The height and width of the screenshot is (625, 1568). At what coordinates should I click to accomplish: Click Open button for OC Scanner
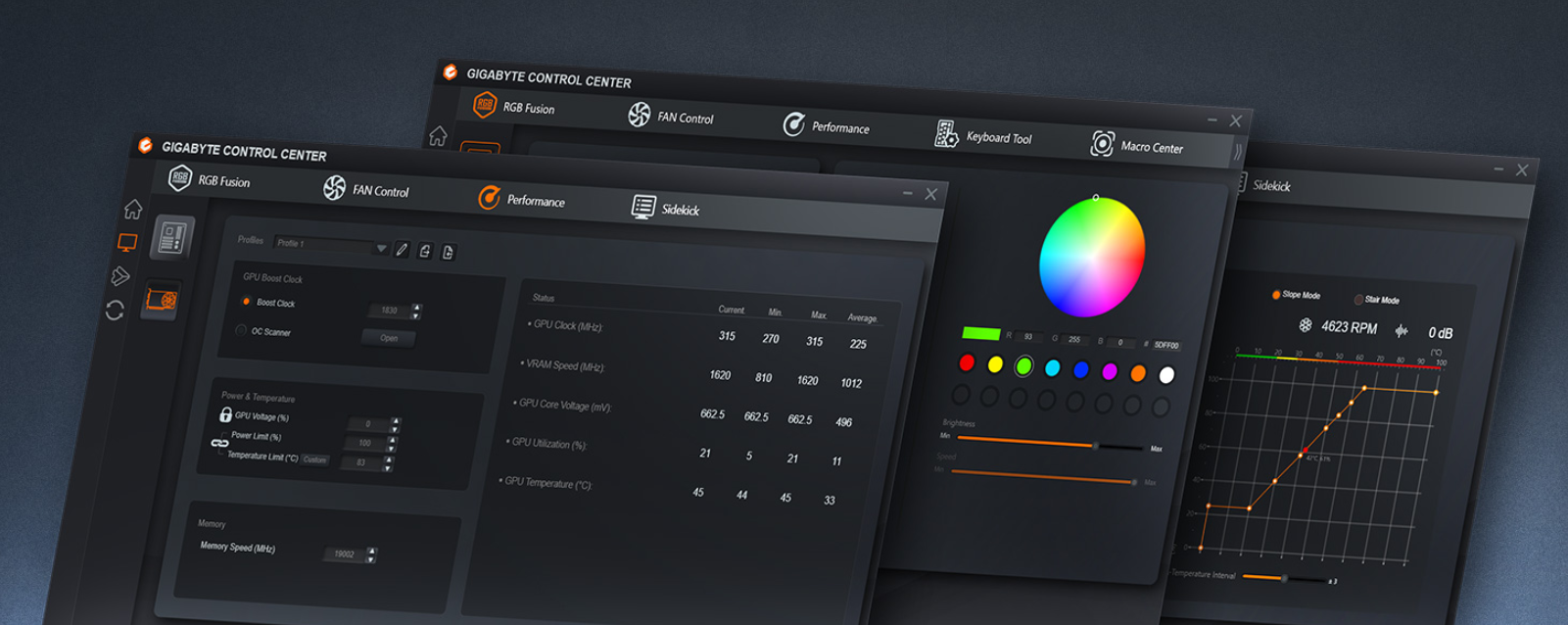point(389,338)
